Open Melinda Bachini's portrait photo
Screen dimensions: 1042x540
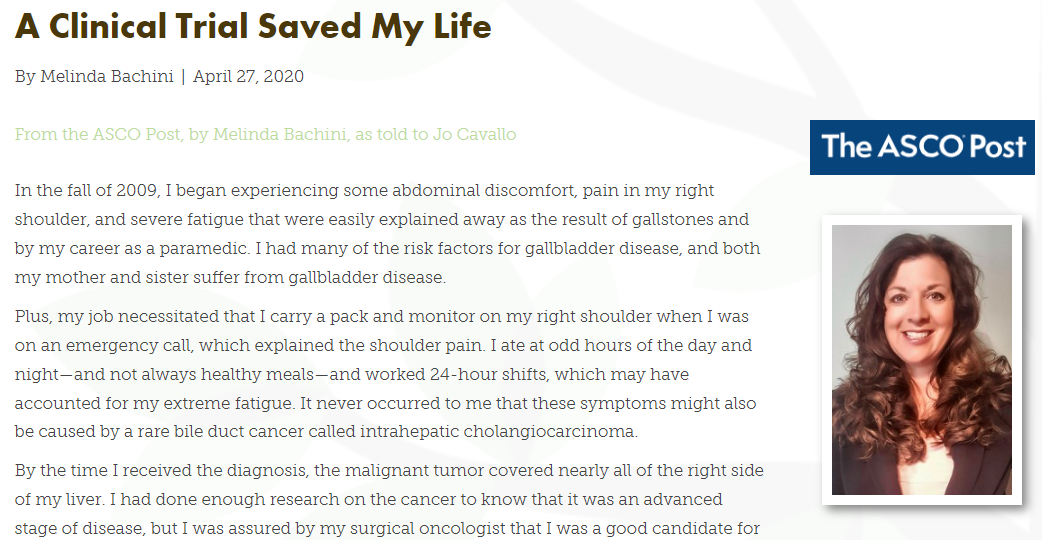point(922,360)
